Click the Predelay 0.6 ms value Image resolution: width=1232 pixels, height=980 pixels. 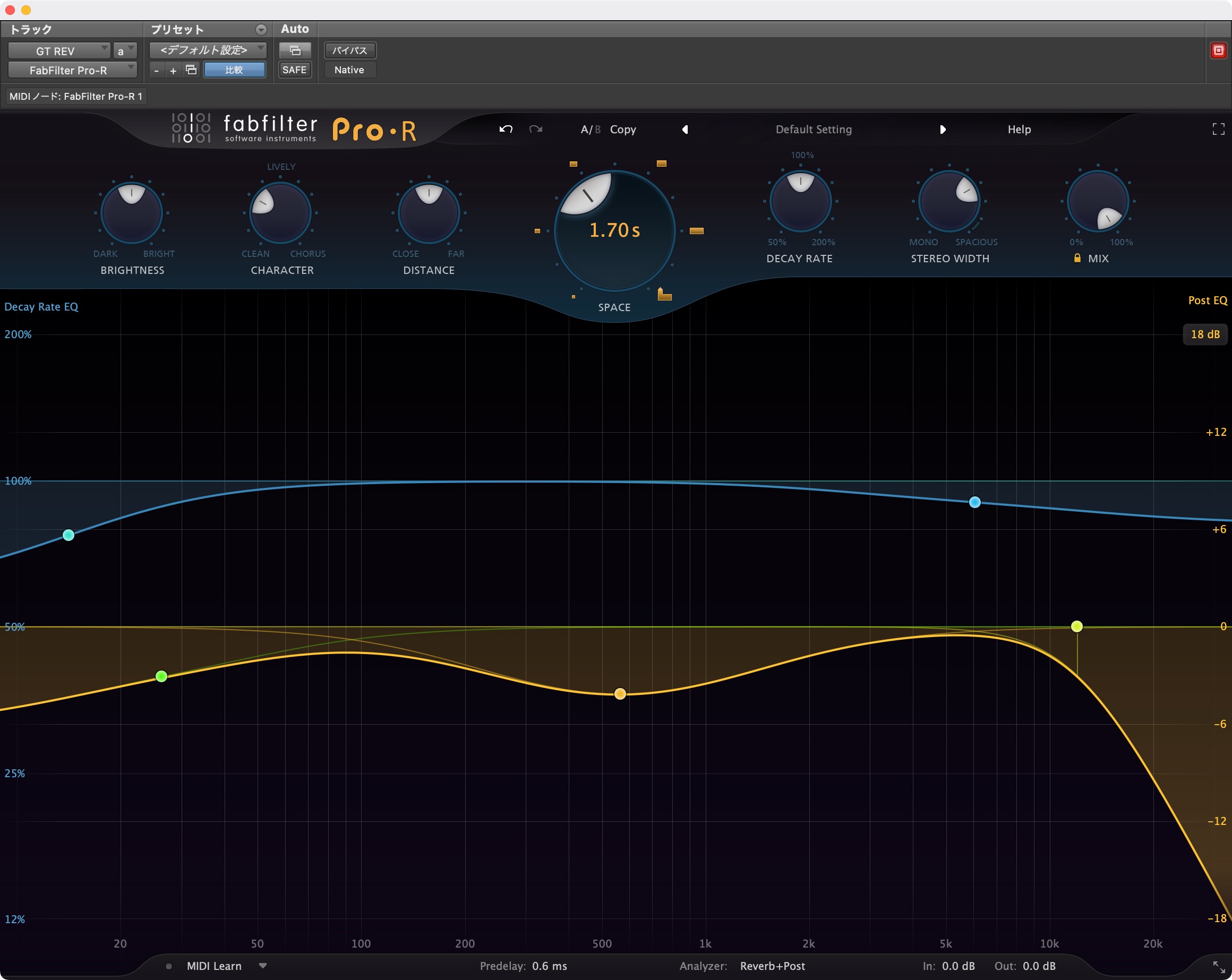(x=550, y=966)
